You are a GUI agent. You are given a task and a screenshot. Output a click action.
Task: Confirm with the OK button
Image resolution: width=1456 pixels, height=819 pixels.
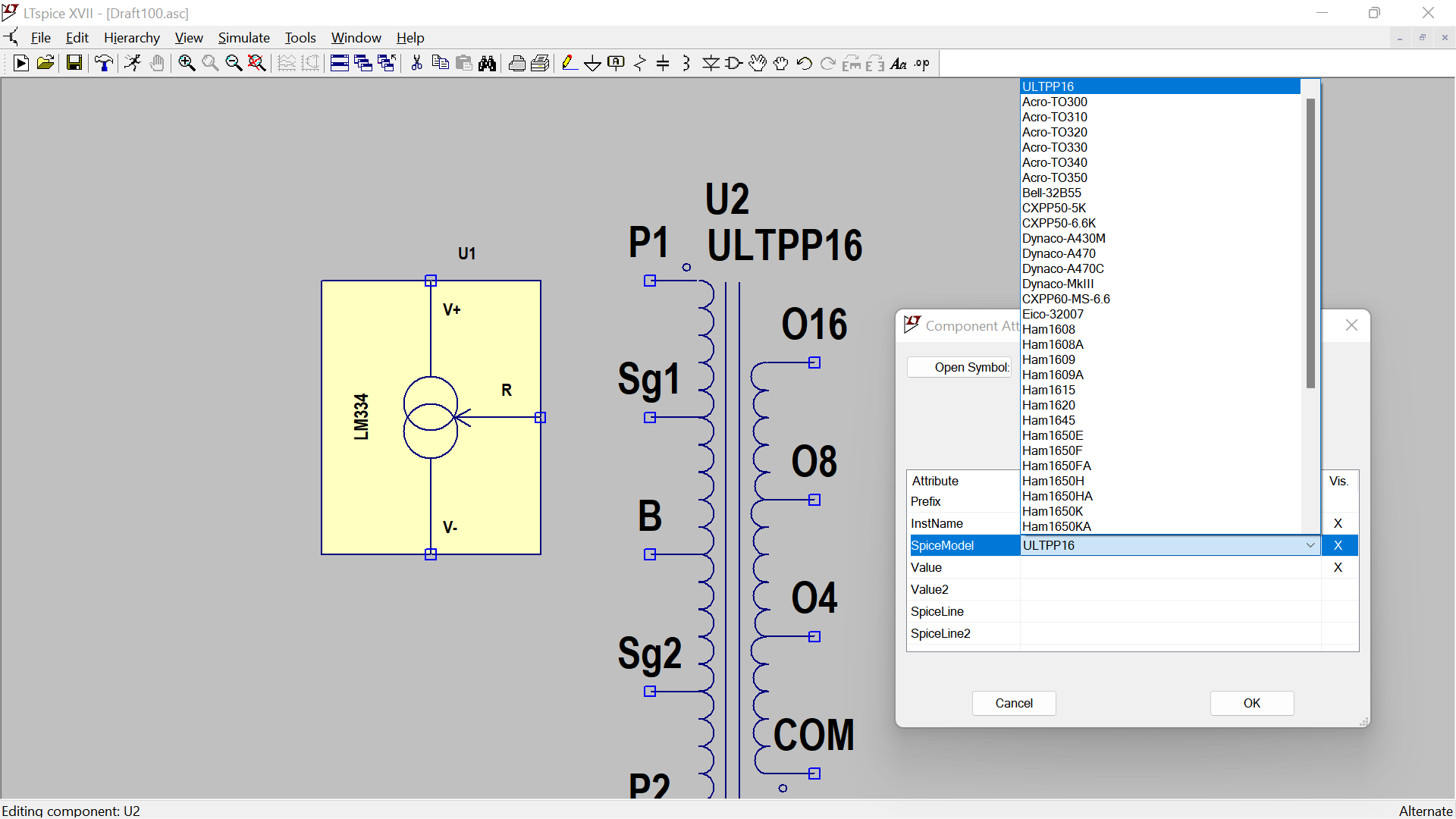(x=1252, y=703)
